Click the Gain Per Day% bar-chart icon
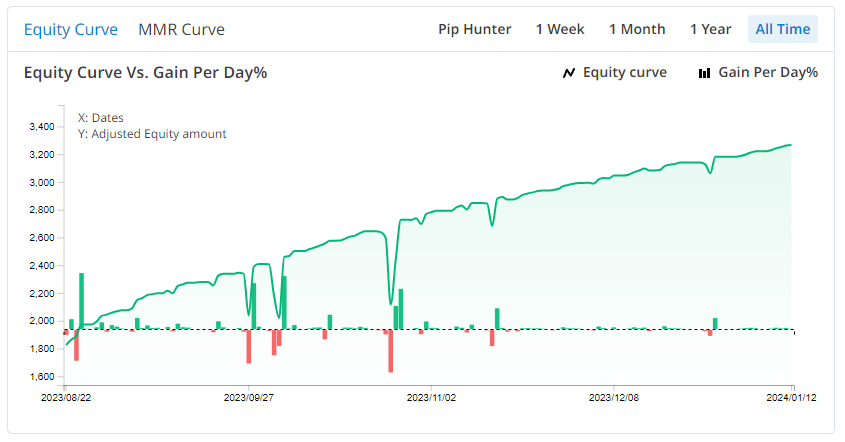The width and height of the screenshot is (845, 442). point(705,73)
